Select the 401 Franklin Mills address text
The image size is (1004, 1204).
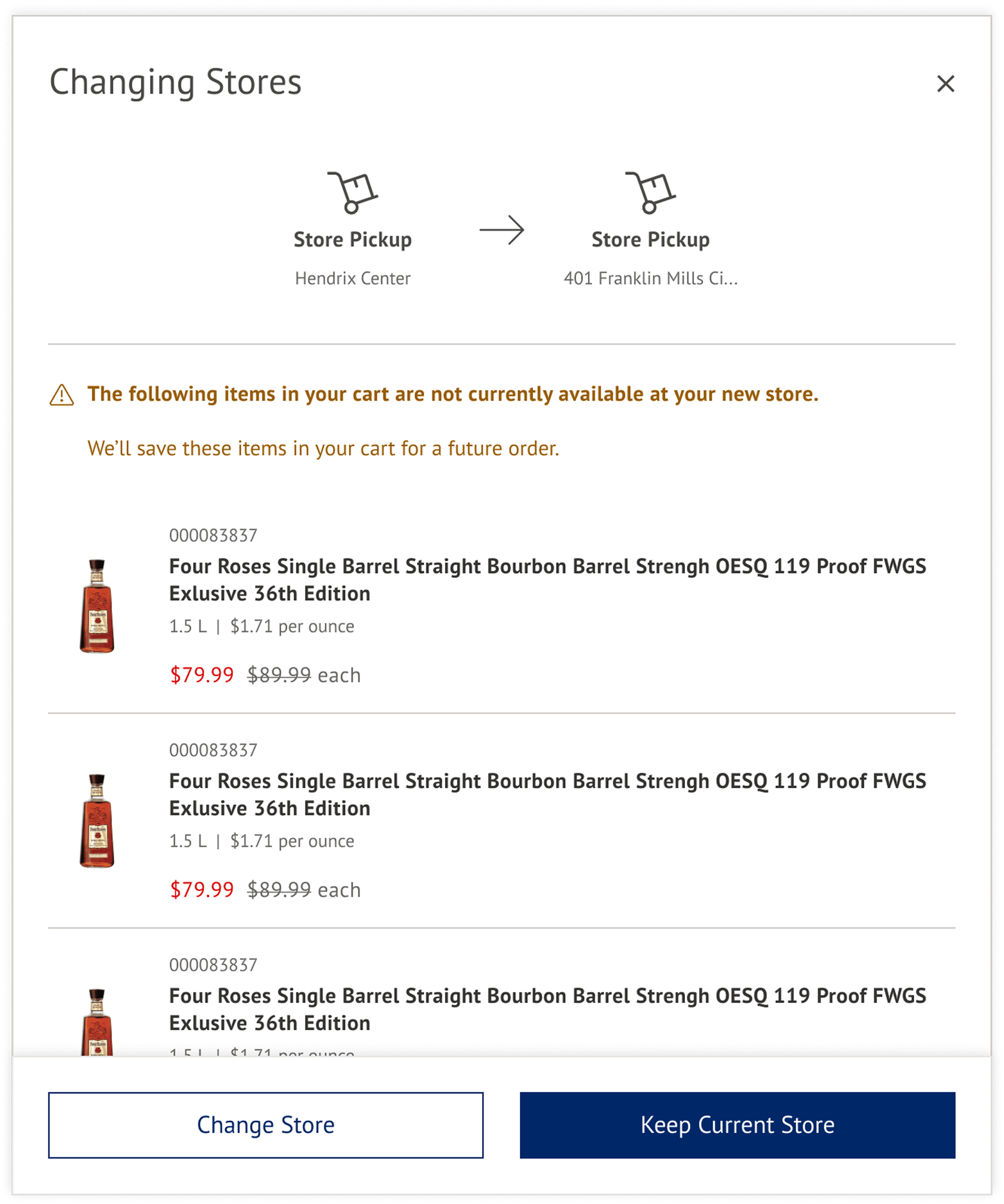pyautogui.click(x=650, y=279)
